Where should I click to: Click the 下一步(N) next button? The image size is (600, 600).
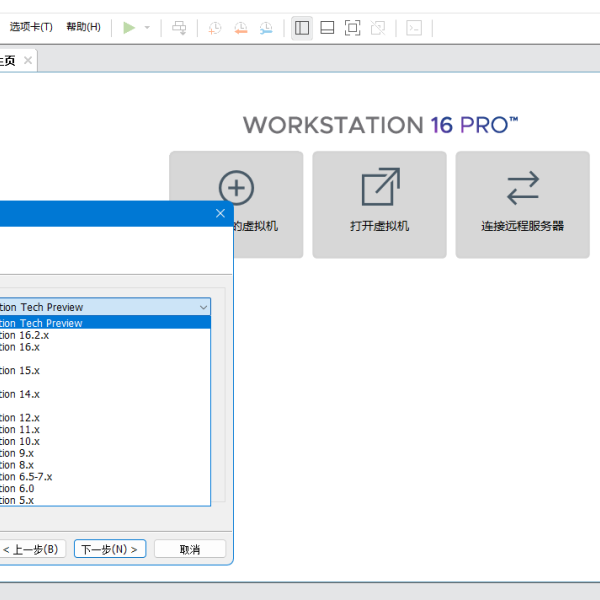(110, 549)
